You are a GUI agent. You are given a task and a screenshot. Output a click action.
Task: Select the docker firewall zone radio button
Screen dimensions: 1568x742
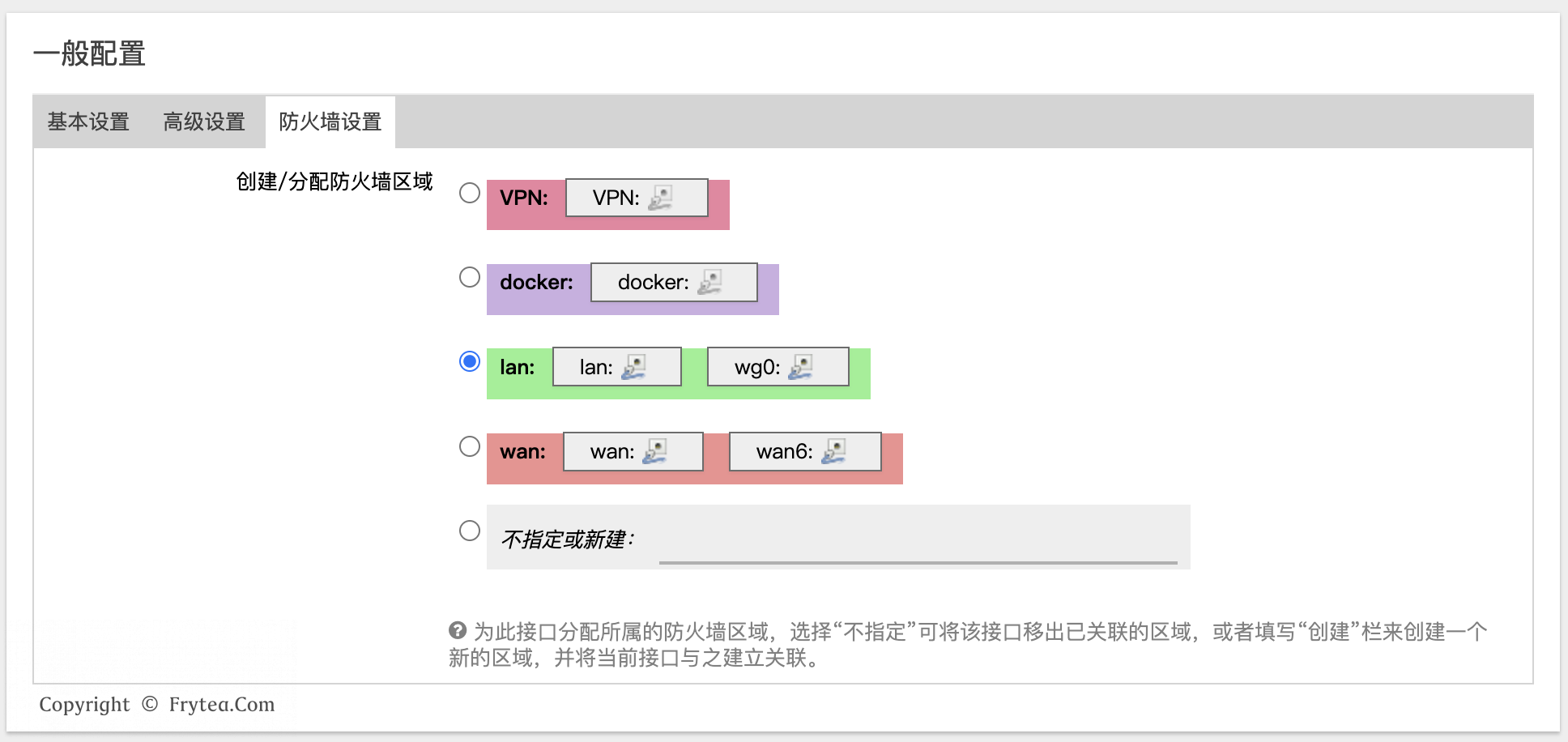(470, 277)
